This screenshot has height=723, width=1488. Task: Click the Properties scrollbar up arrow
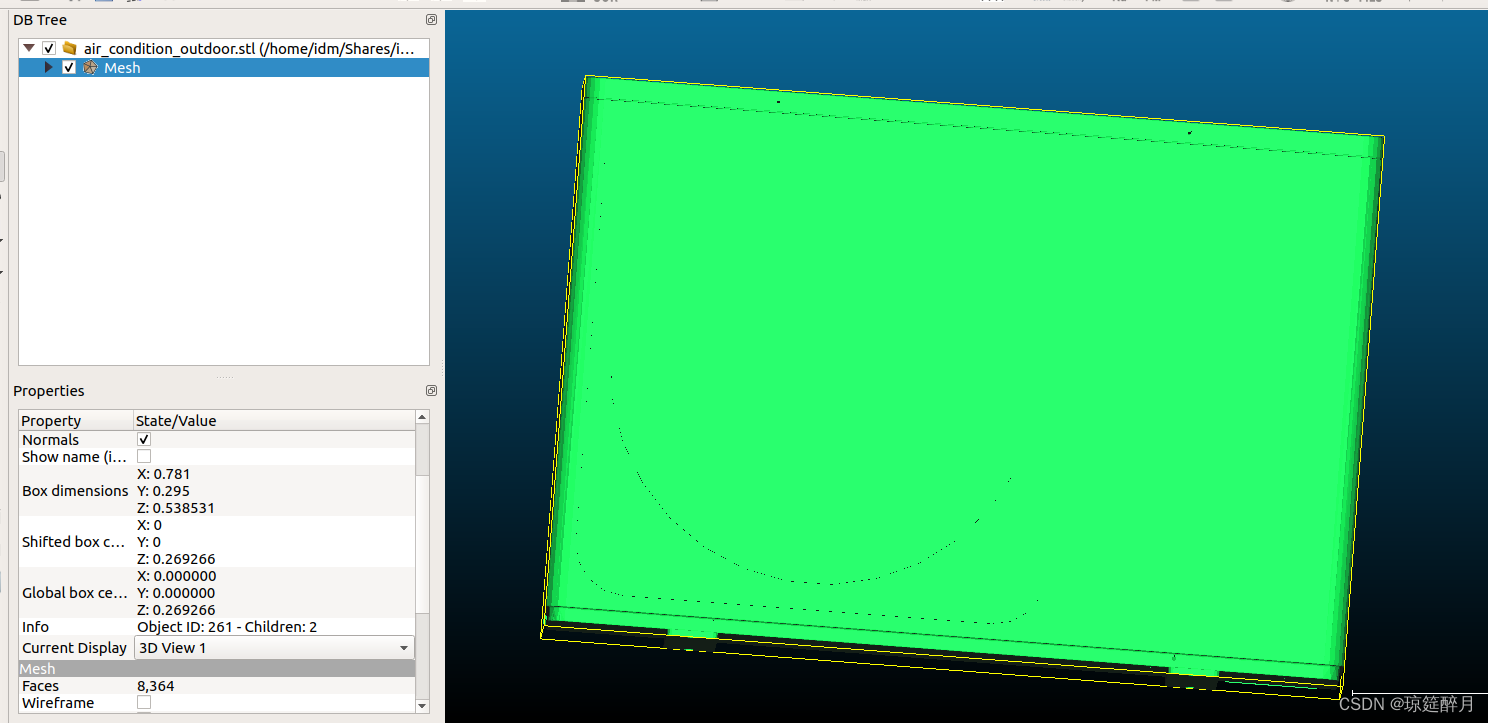click(x=423, y=417)
